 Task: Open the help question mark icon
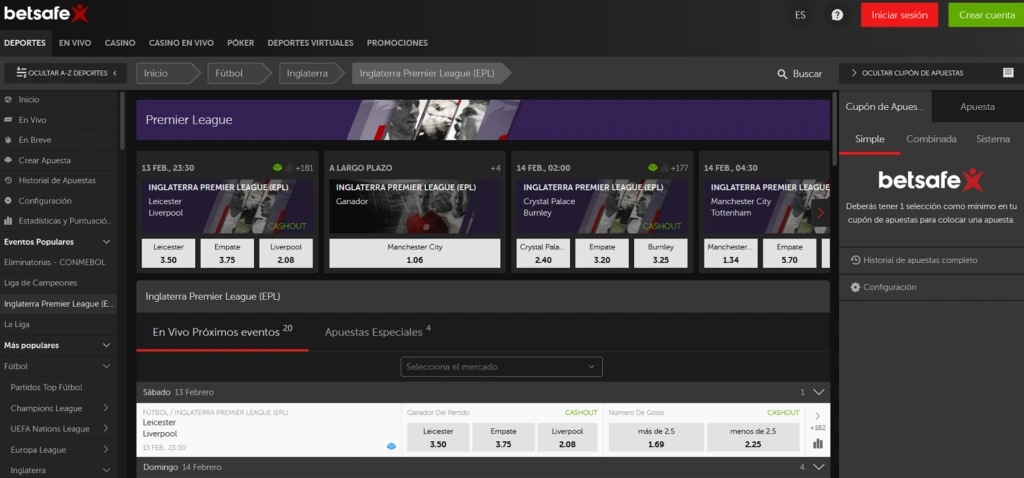(837, 15)
